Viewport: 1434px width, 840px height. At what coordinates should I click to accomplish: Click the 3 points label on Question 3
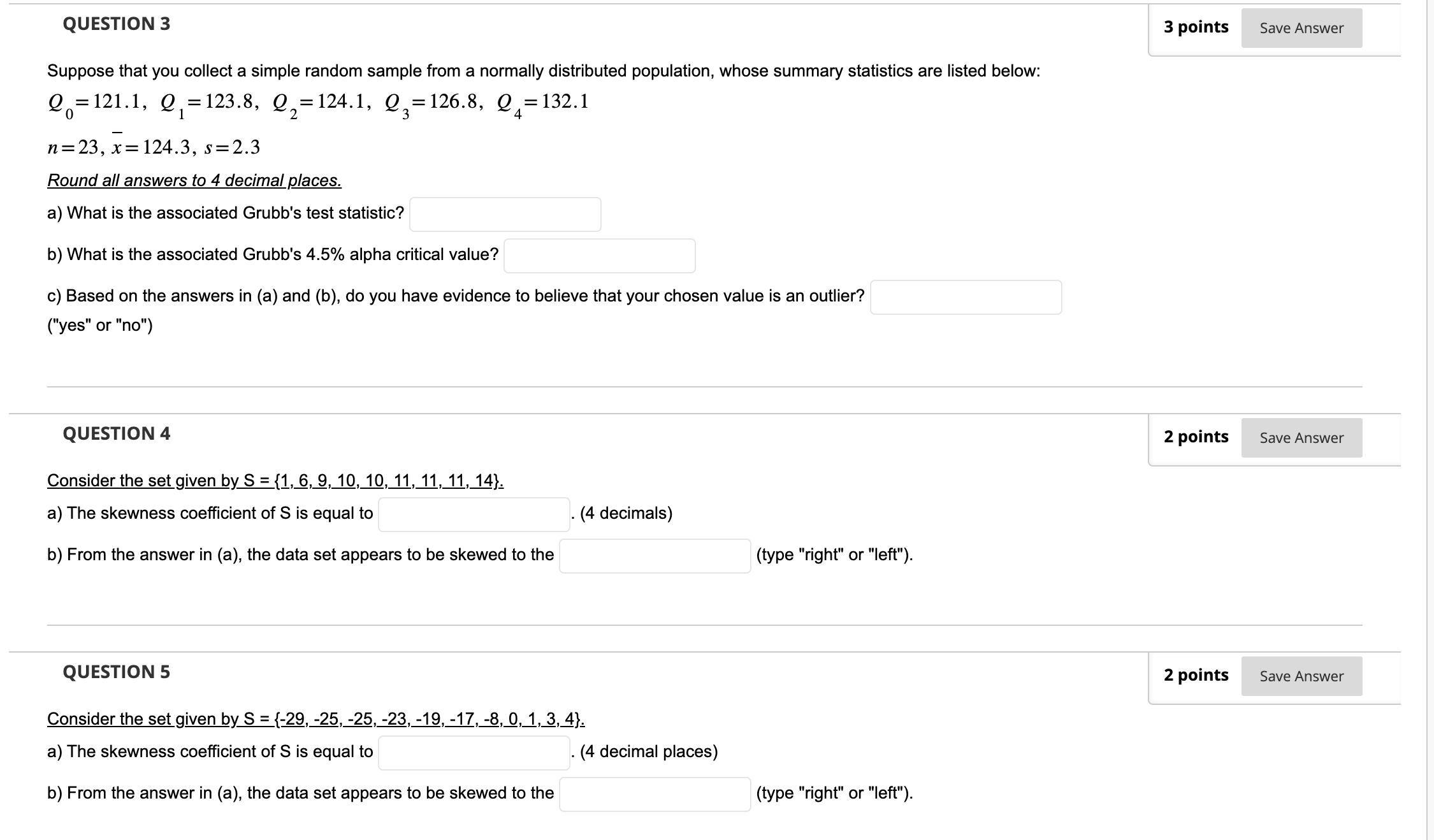tap(1195, 27)
